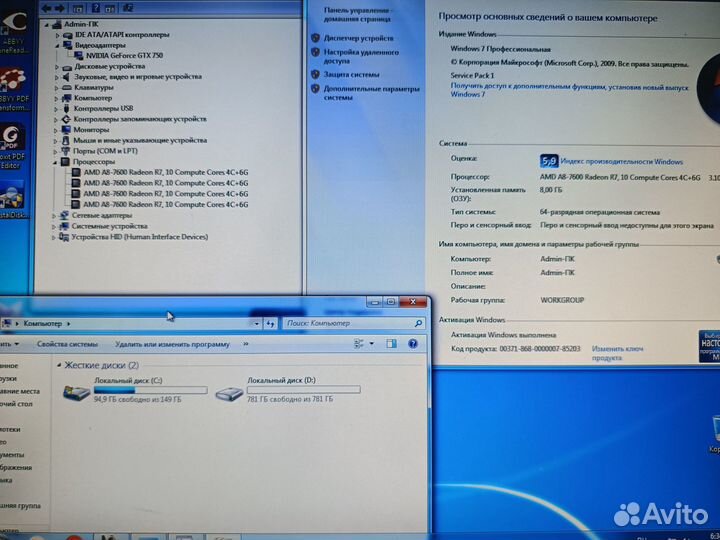Click Windows 7 Профессиональная edition text
Image resolution: width=720 pixels, height=540 pixels.
[500, 49]
